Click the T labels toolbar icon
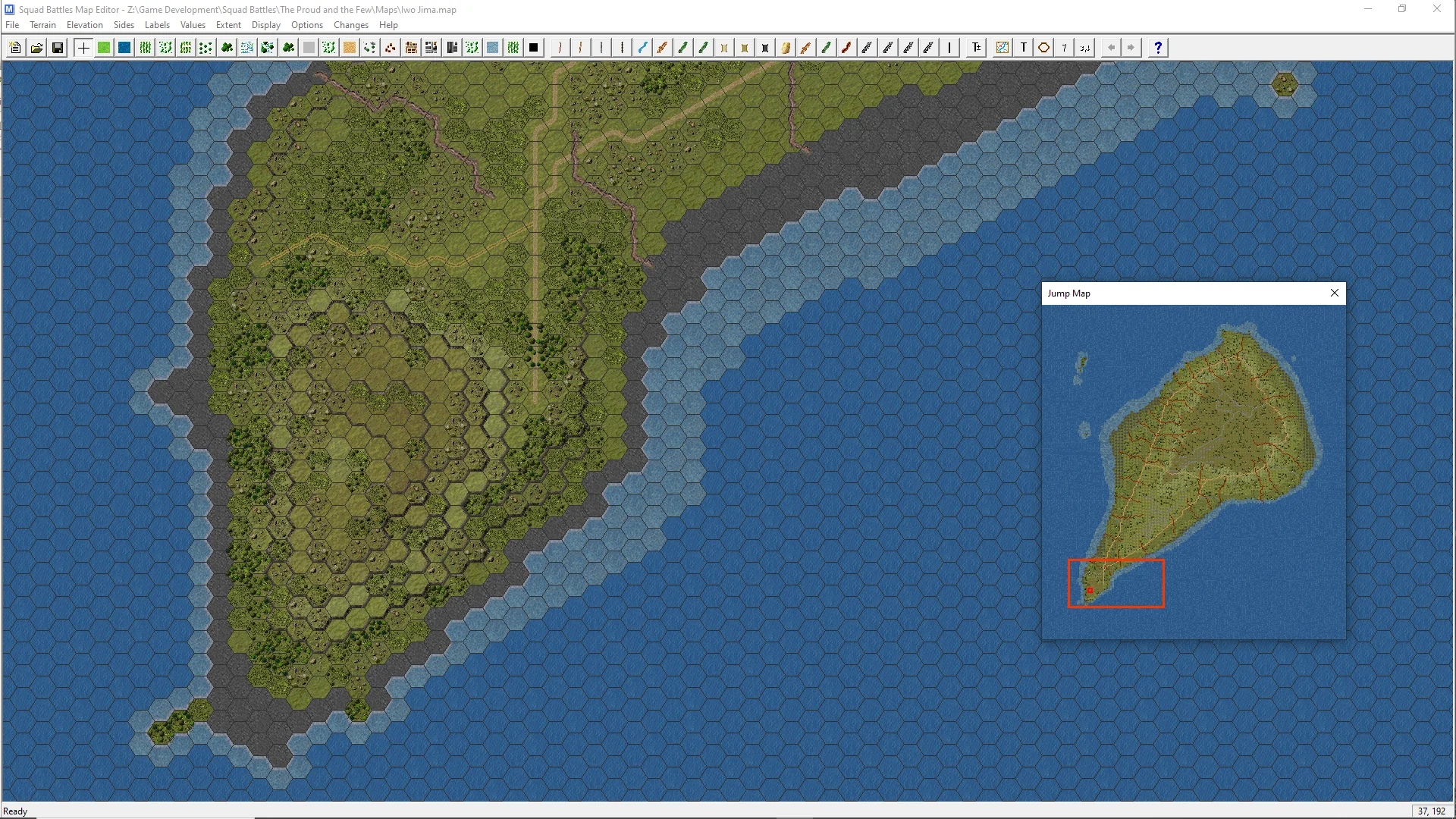1456x819 pixels. [x=1023, y=48]
